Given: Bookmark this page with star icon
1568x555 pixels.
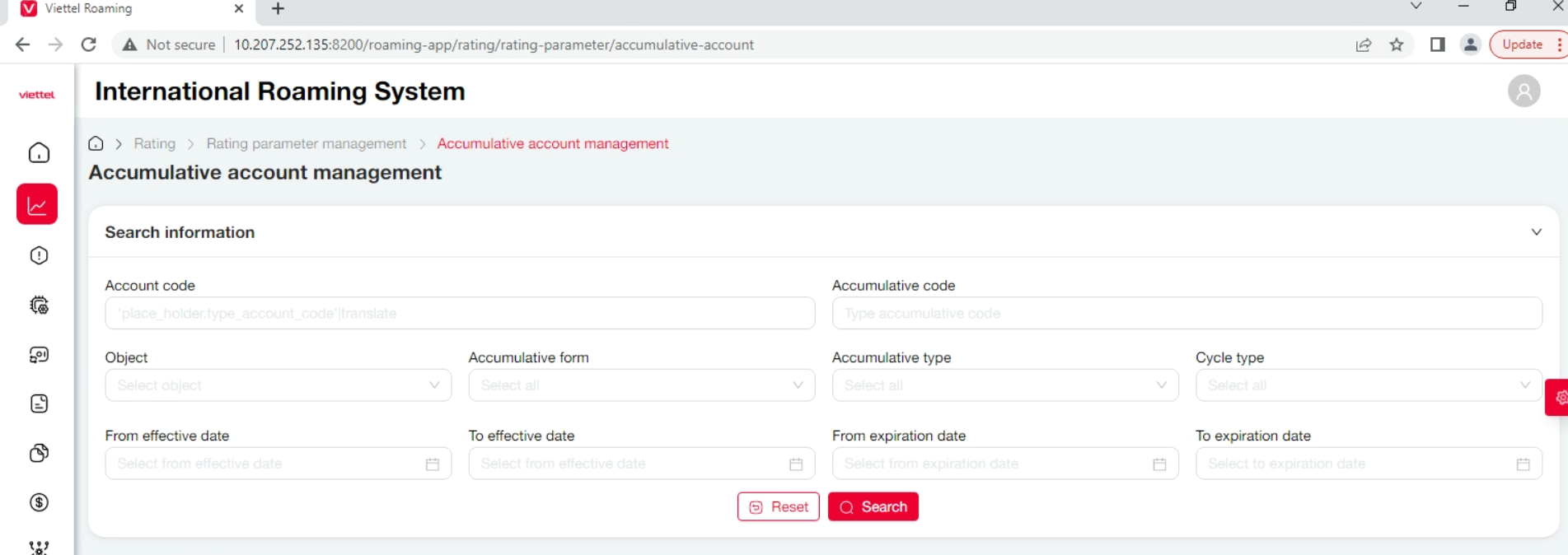Looking at the screenshot, I should point(1397,45).
